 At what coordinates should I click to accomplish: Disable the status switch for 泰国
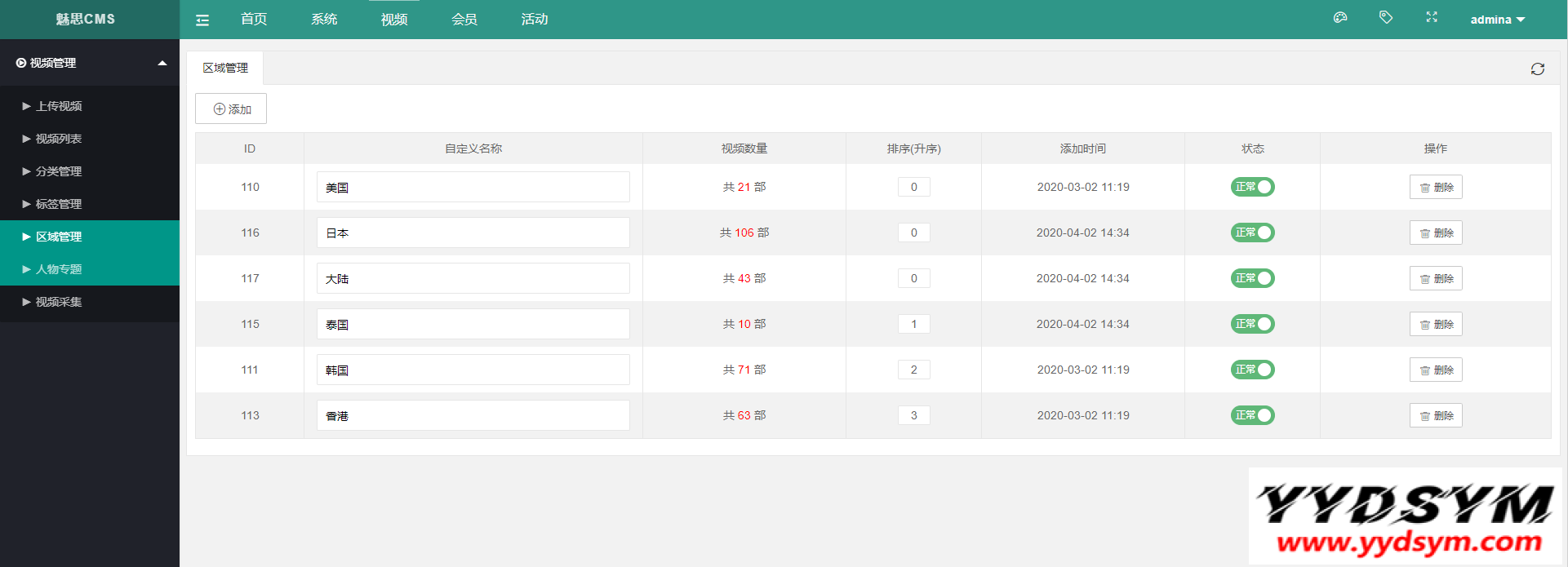(1252, 324)
